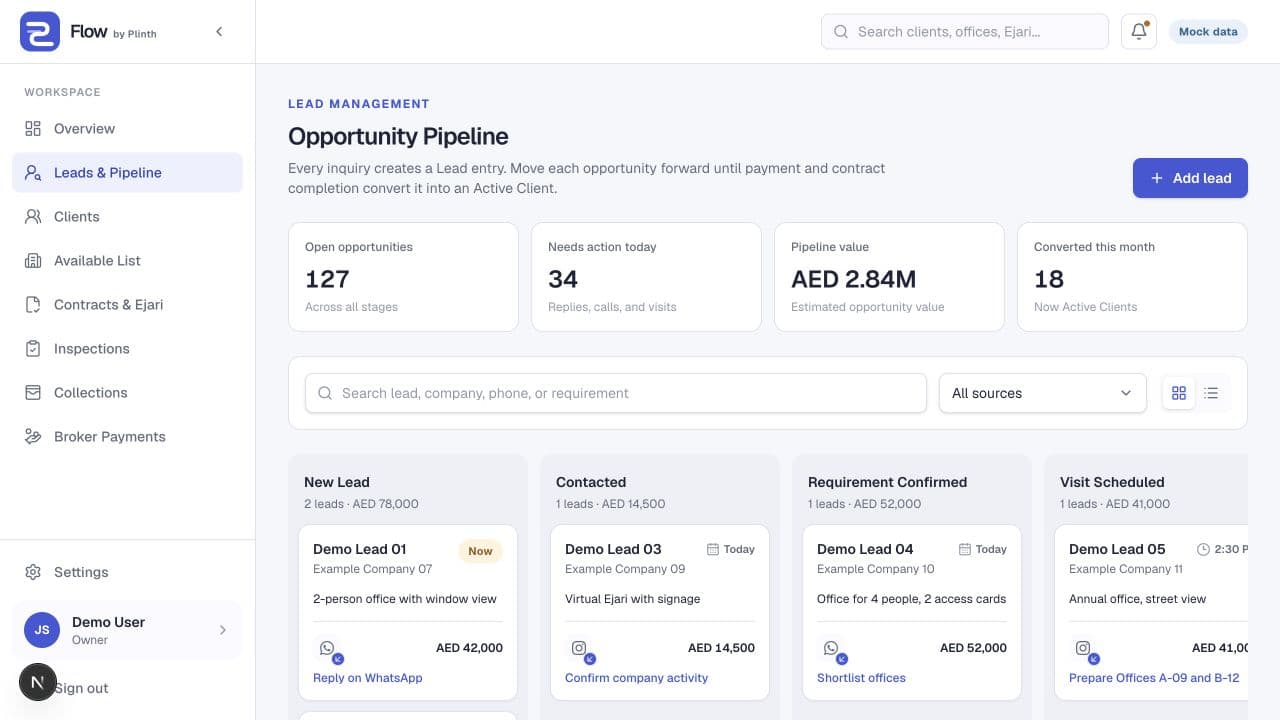Image resolution: width=1280 pixels, height=720 pixels.
Task: Open Leads & Pipeline in sidebar
Action: click(127, 172)
